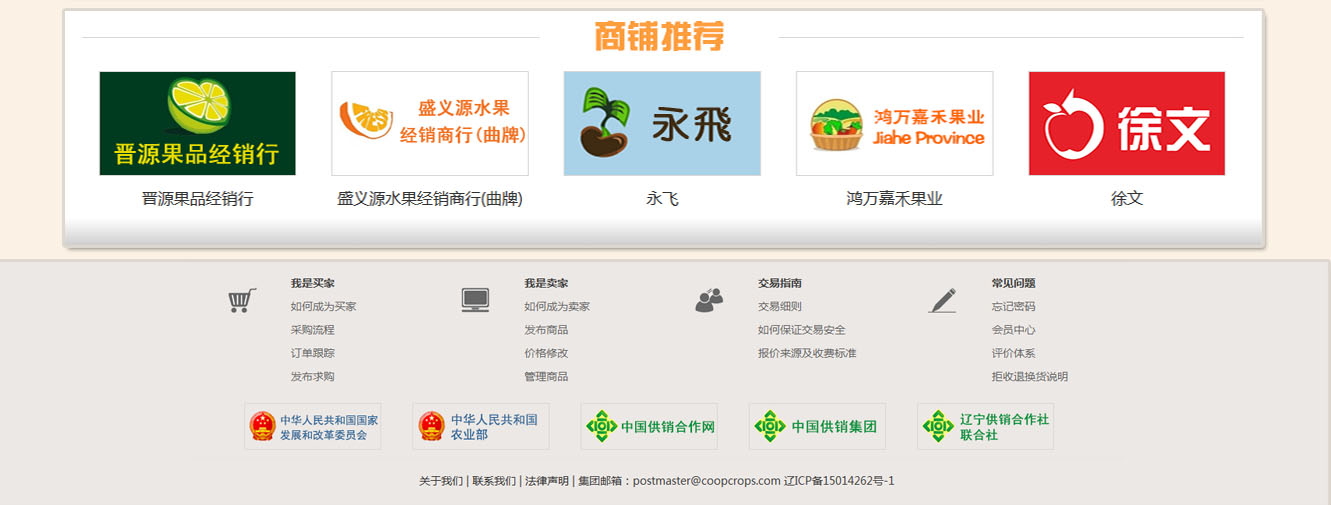Click 徐文 shop name text
This screenshot has width=1331, height=505.
click(x=1126, y=199)
